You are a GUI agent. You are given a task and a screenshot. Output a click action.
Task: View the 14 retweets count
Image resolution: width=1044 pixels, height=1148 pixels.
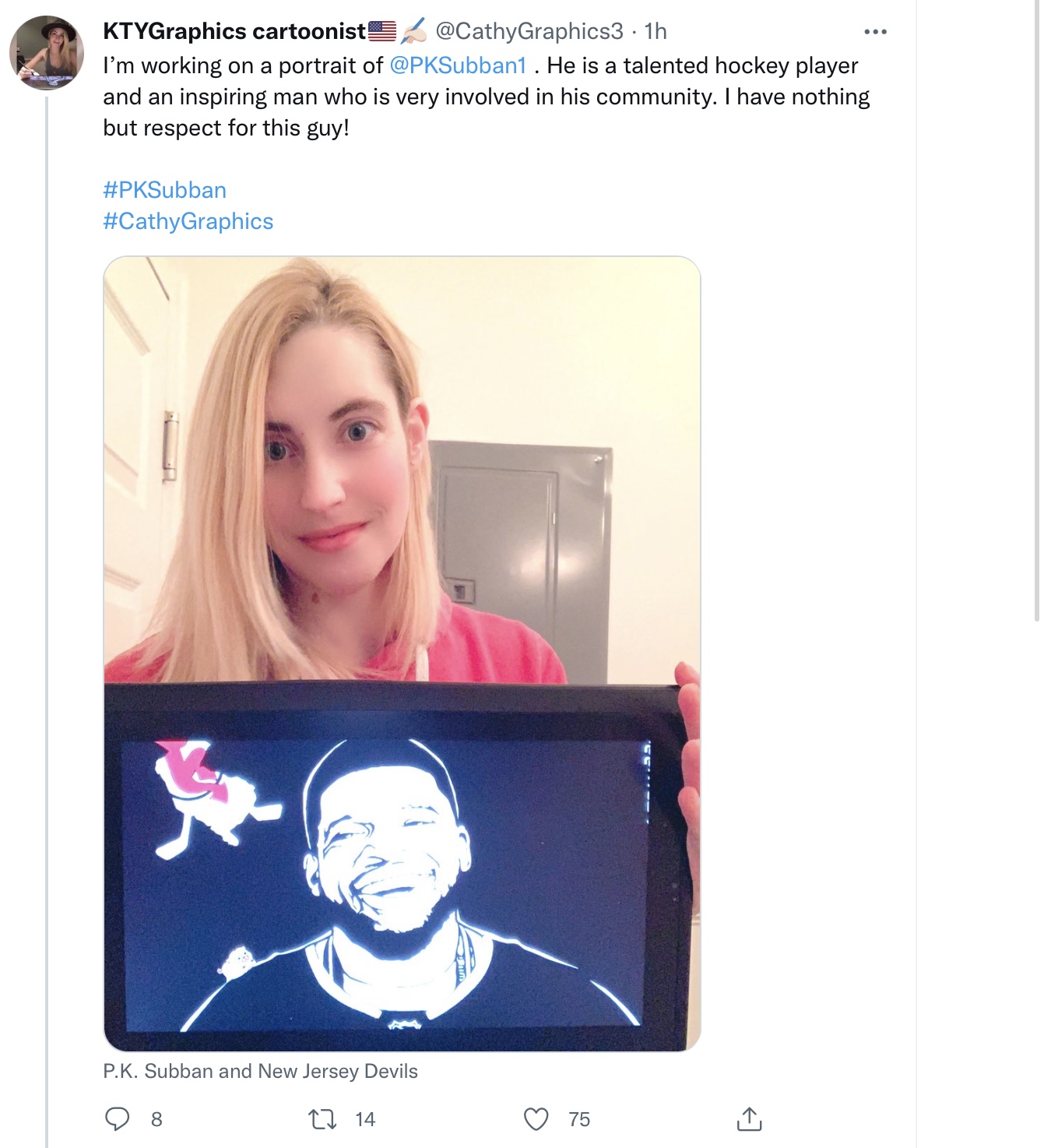[x=365, y=1119]
